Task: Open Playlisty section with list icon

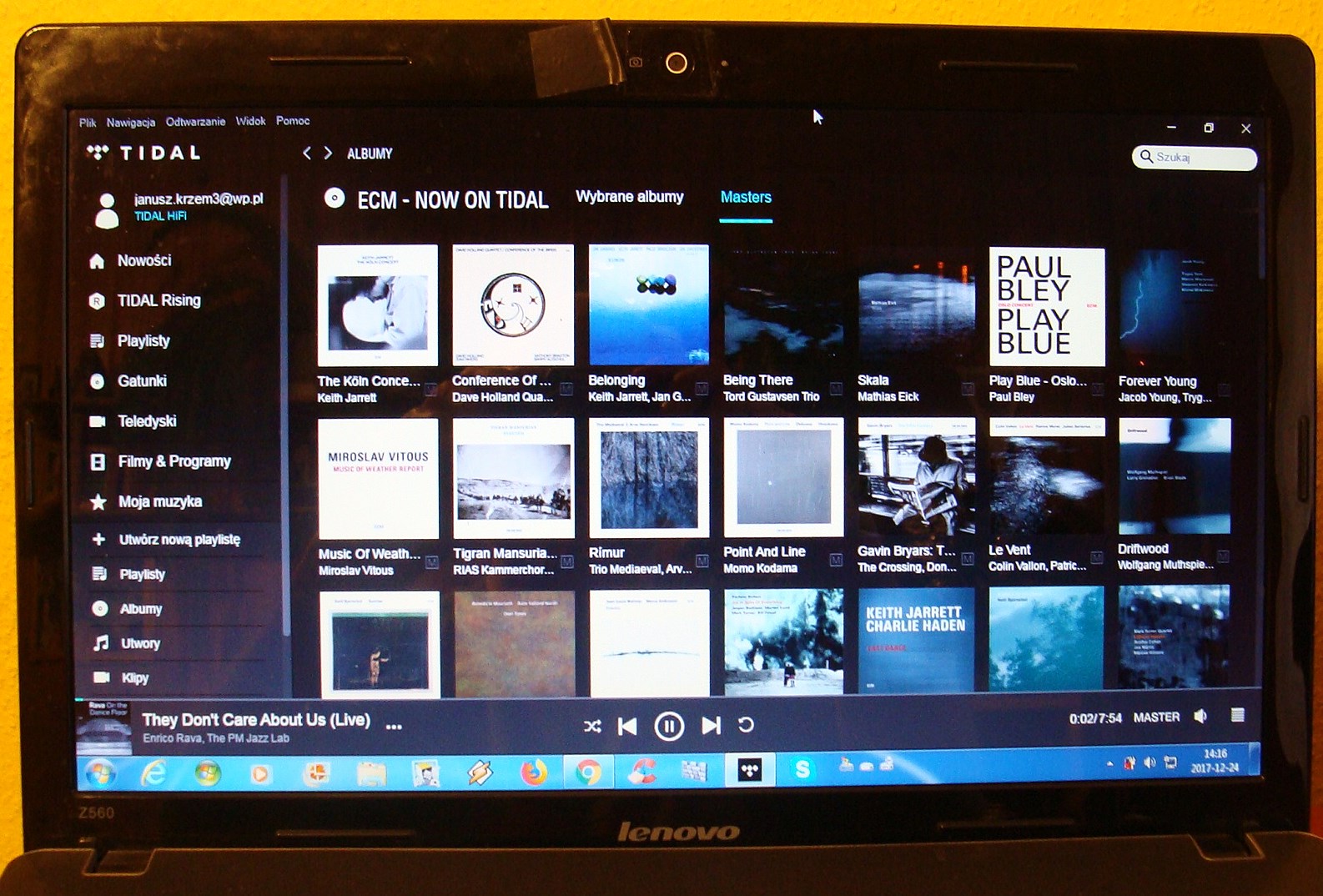Action: (x=129, y=340)
